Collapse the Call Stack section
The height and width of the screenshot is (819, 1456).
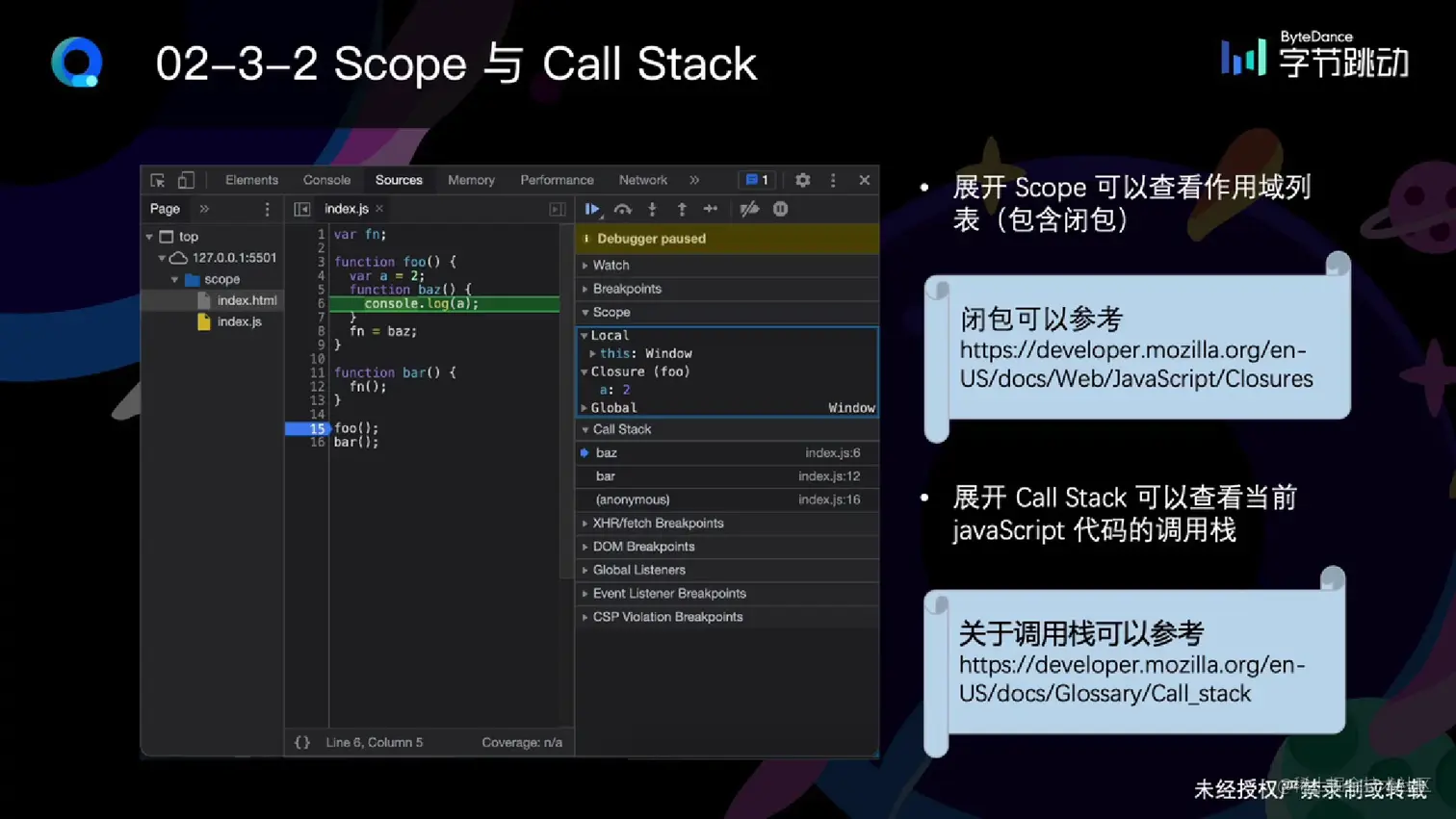(727, 429)
